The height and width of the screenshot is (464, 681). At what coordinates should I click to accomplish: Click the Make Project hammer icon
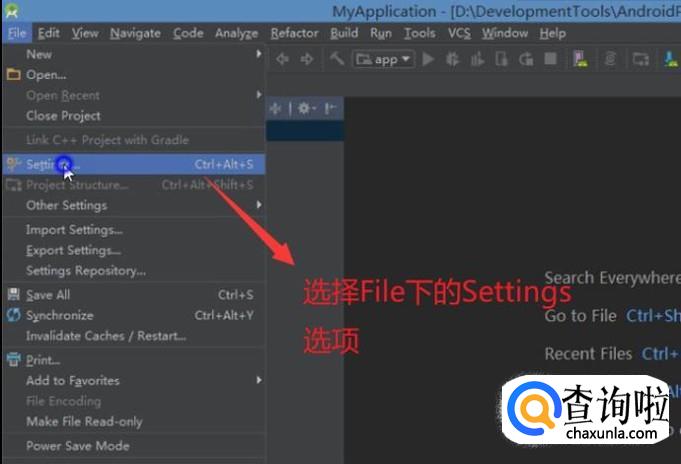(337, 58)
